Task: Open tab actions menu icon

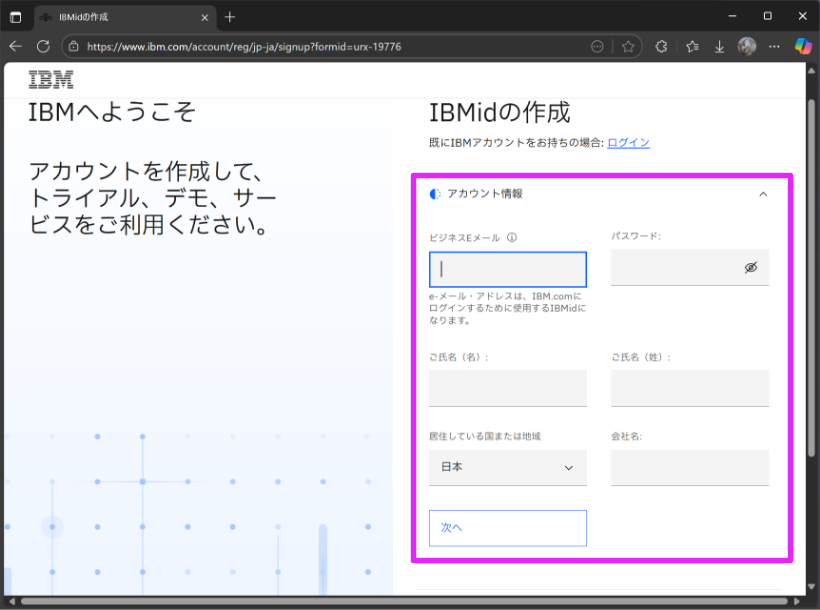Action: tap(16, 17)
